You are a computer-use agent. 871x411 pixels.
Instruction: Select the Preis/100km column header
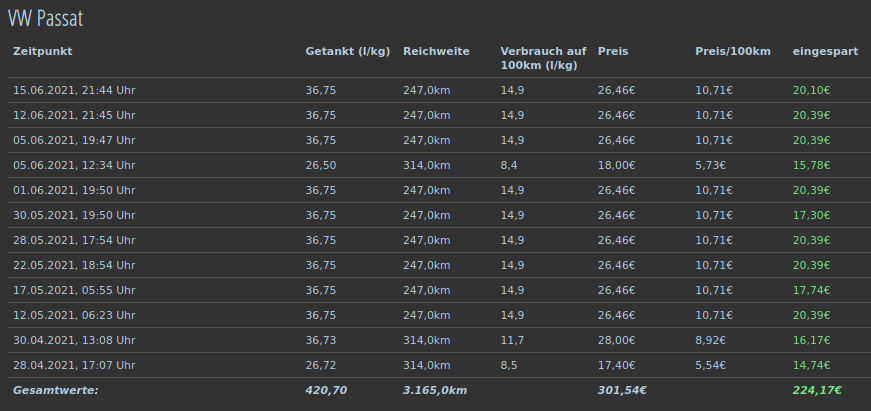click(733, 52)
